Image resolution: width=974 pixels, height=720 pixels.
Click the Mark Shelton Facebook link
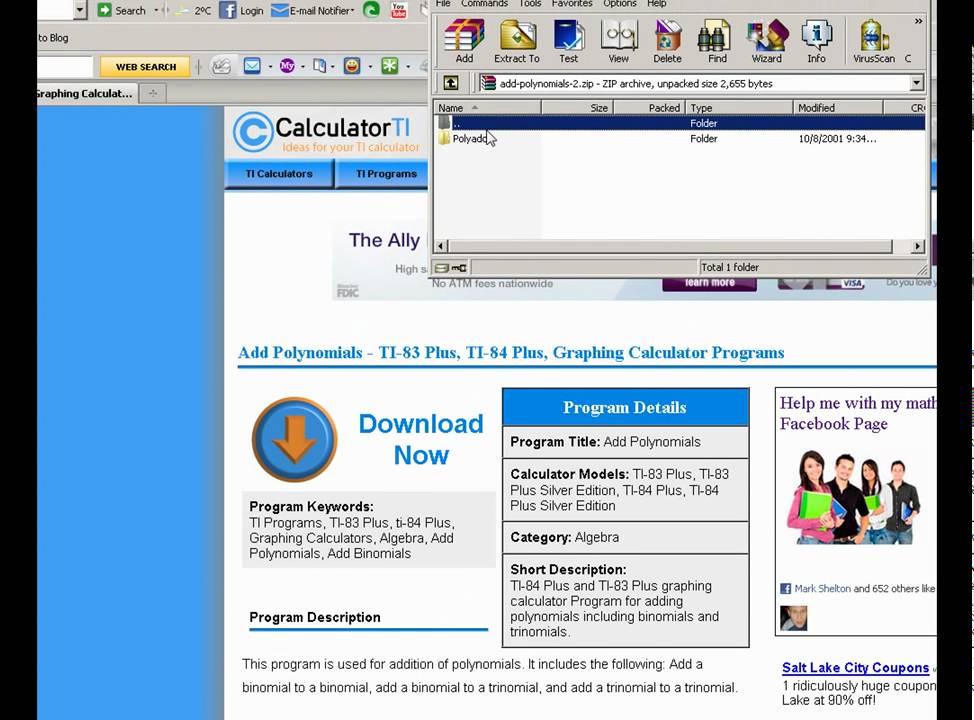pos(822,588)
